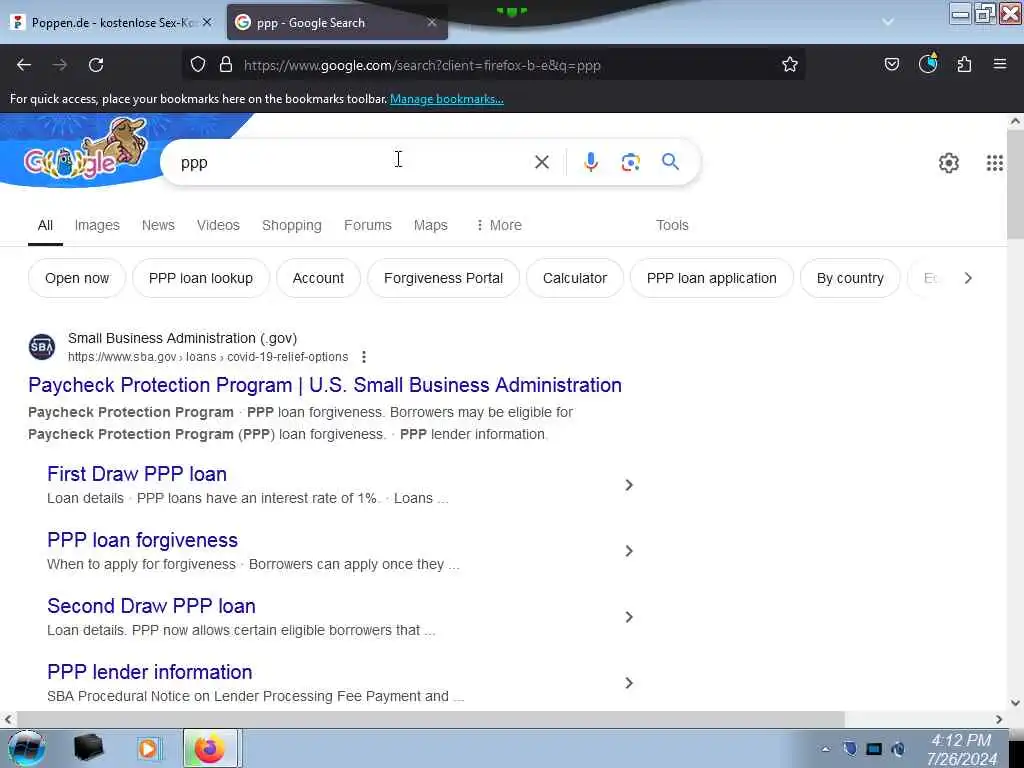The width and height of the screenshot is (1024, 768).
Task: Close the ppp Google Search tab
Action: point(432,22)
